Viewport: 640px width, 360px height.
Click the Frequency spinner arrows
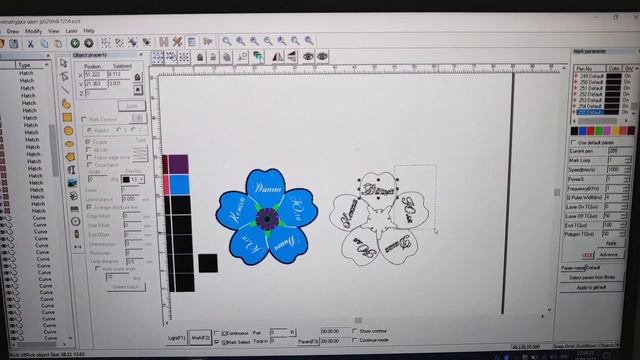pos(625,188)
